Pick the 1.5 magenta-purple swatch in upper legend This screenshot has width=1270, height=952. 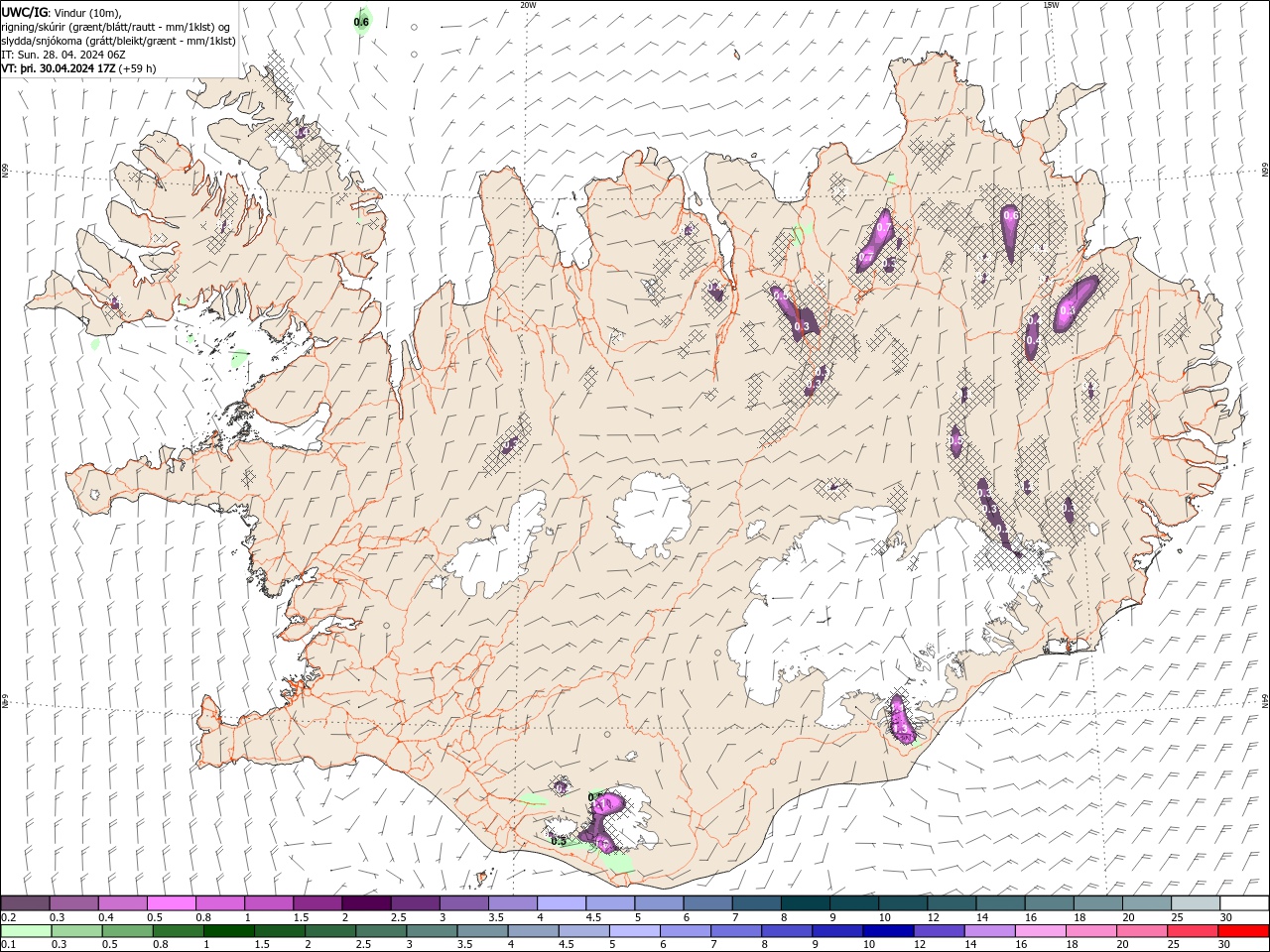(x=317, y=903)
